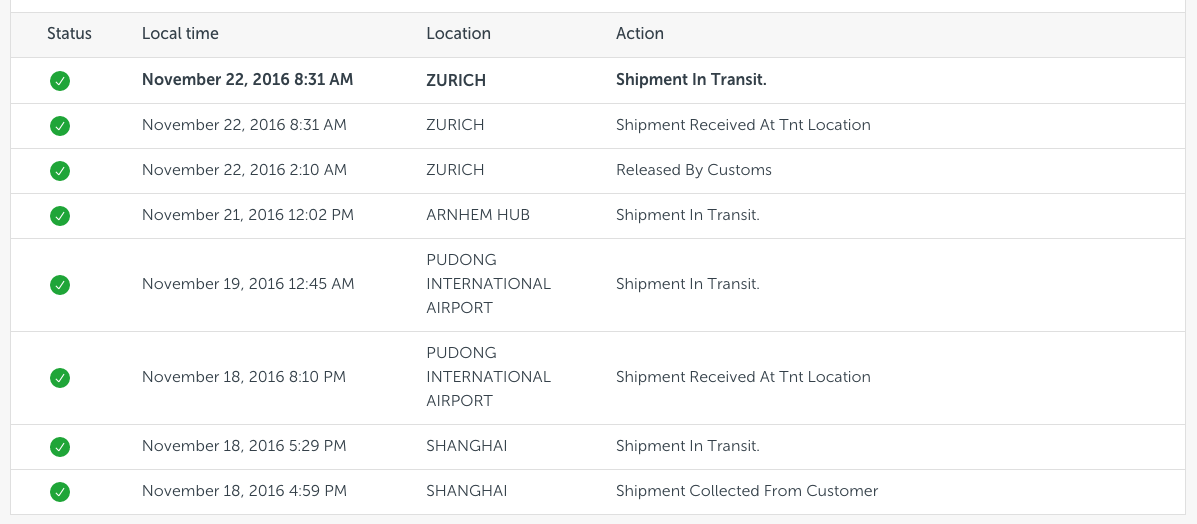Click status icon for Shipment Collected From Customer

coord(60,491)
